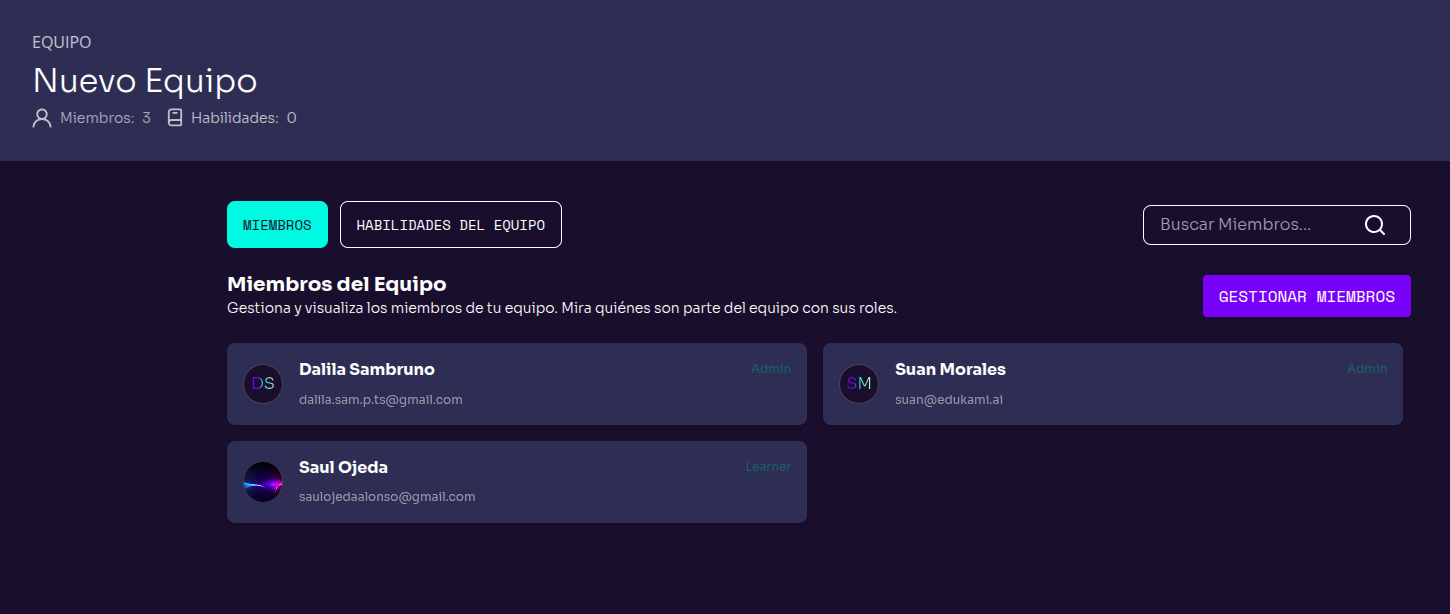Viewport: 1450px width, 614px height.
Task: Select the Dalila Sambruno member name
Action: tap(367, 369)
